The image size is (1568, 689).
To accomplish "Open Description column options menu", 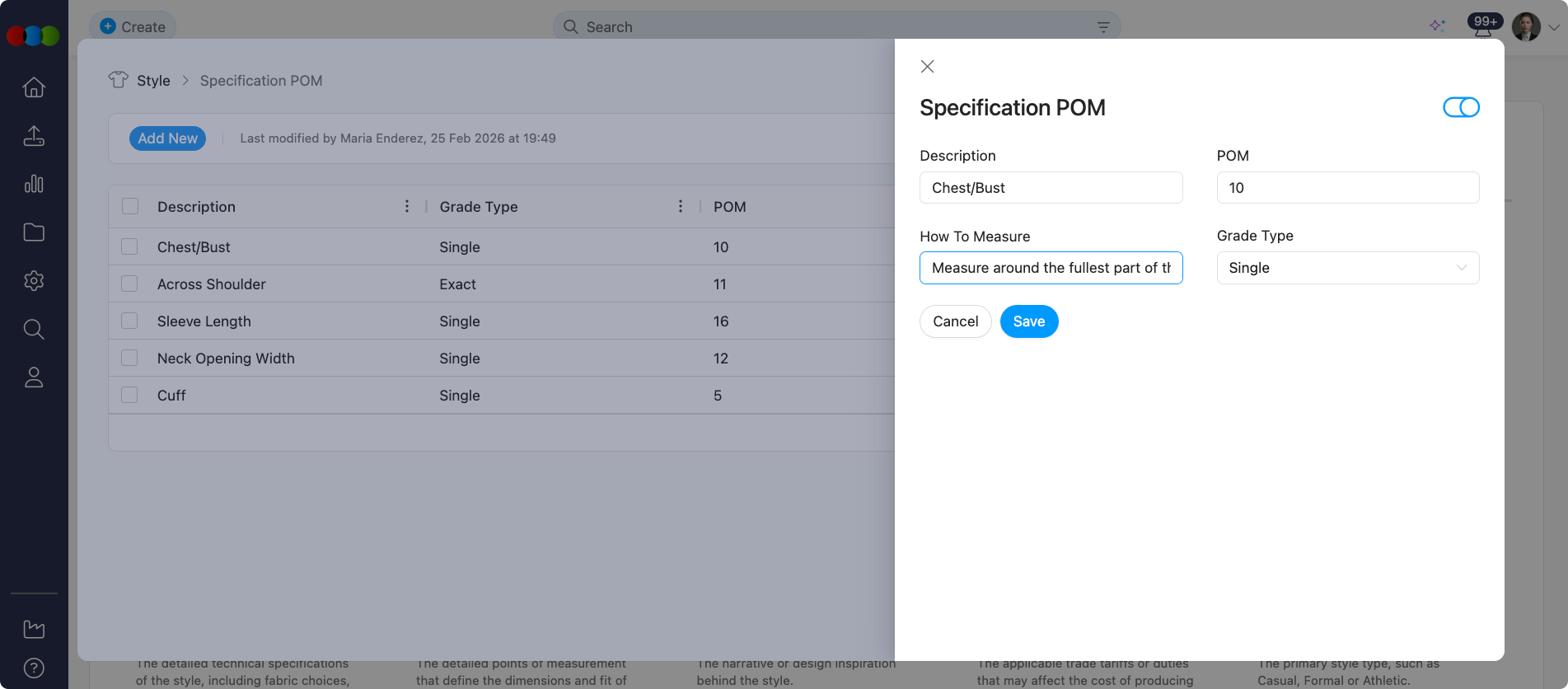I will point(407,206).
